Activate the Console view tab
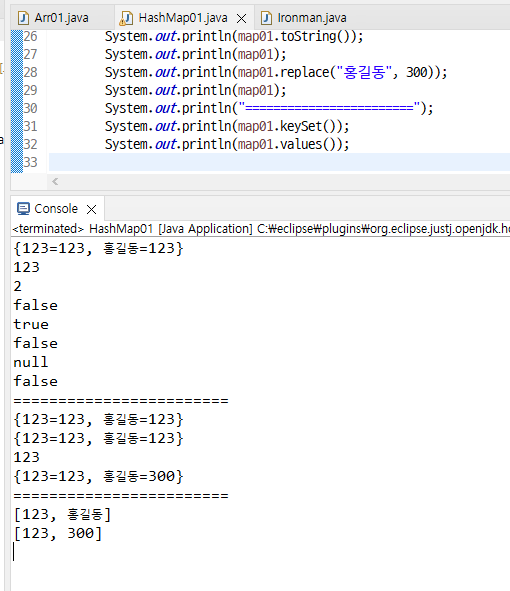Viewport: 510px width, 591px height. (56, 208)
